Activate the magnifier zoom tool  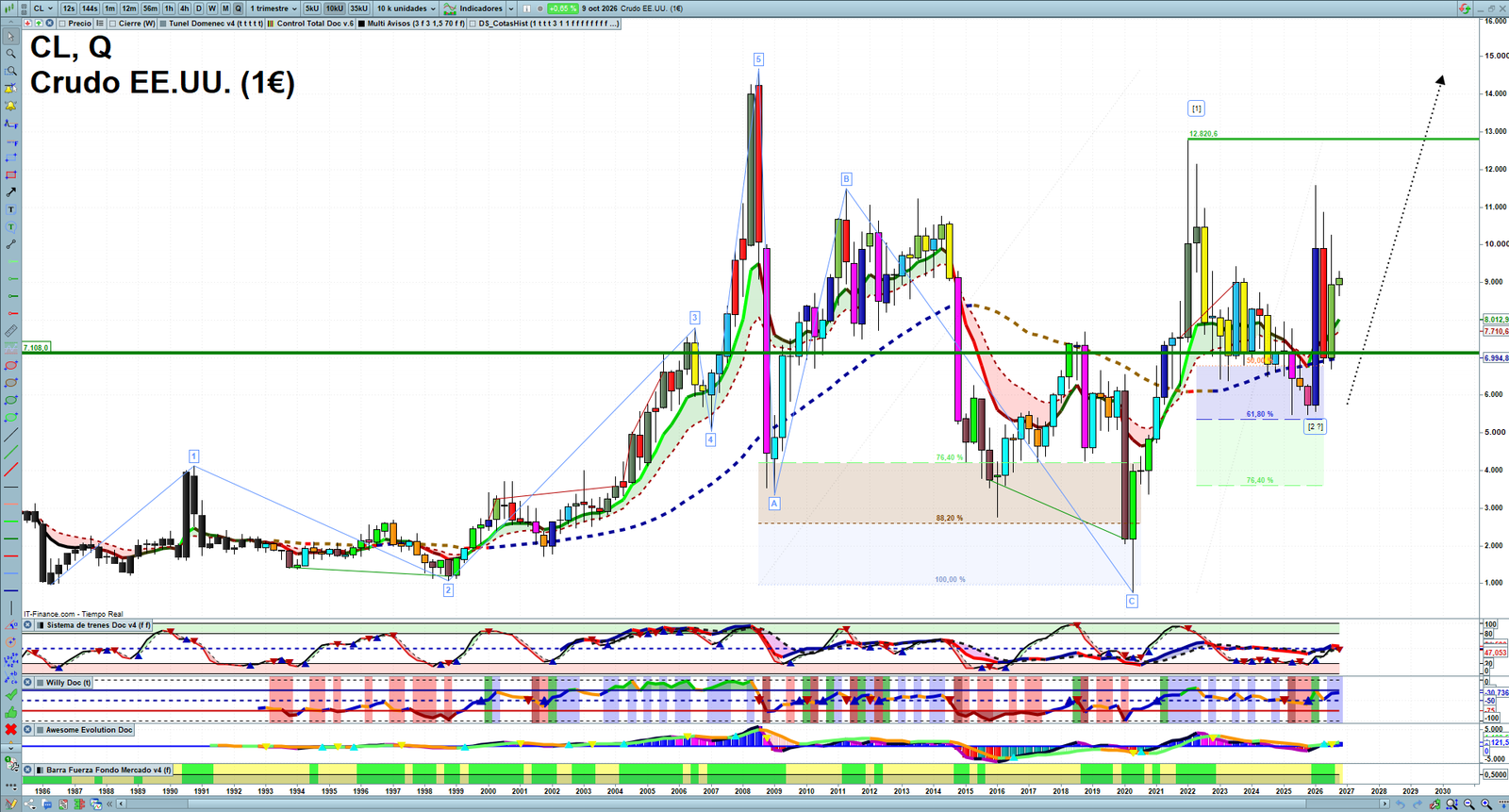[10, 54]
